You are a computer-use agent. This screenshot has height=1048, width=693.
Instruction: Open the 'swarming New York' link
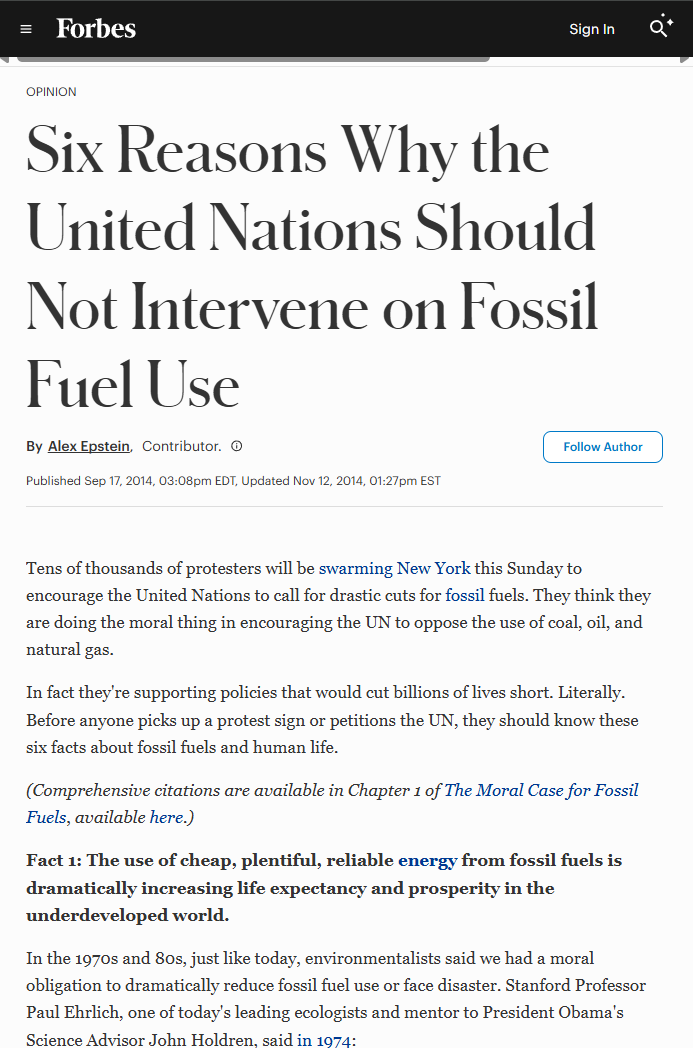coord(394,568)
